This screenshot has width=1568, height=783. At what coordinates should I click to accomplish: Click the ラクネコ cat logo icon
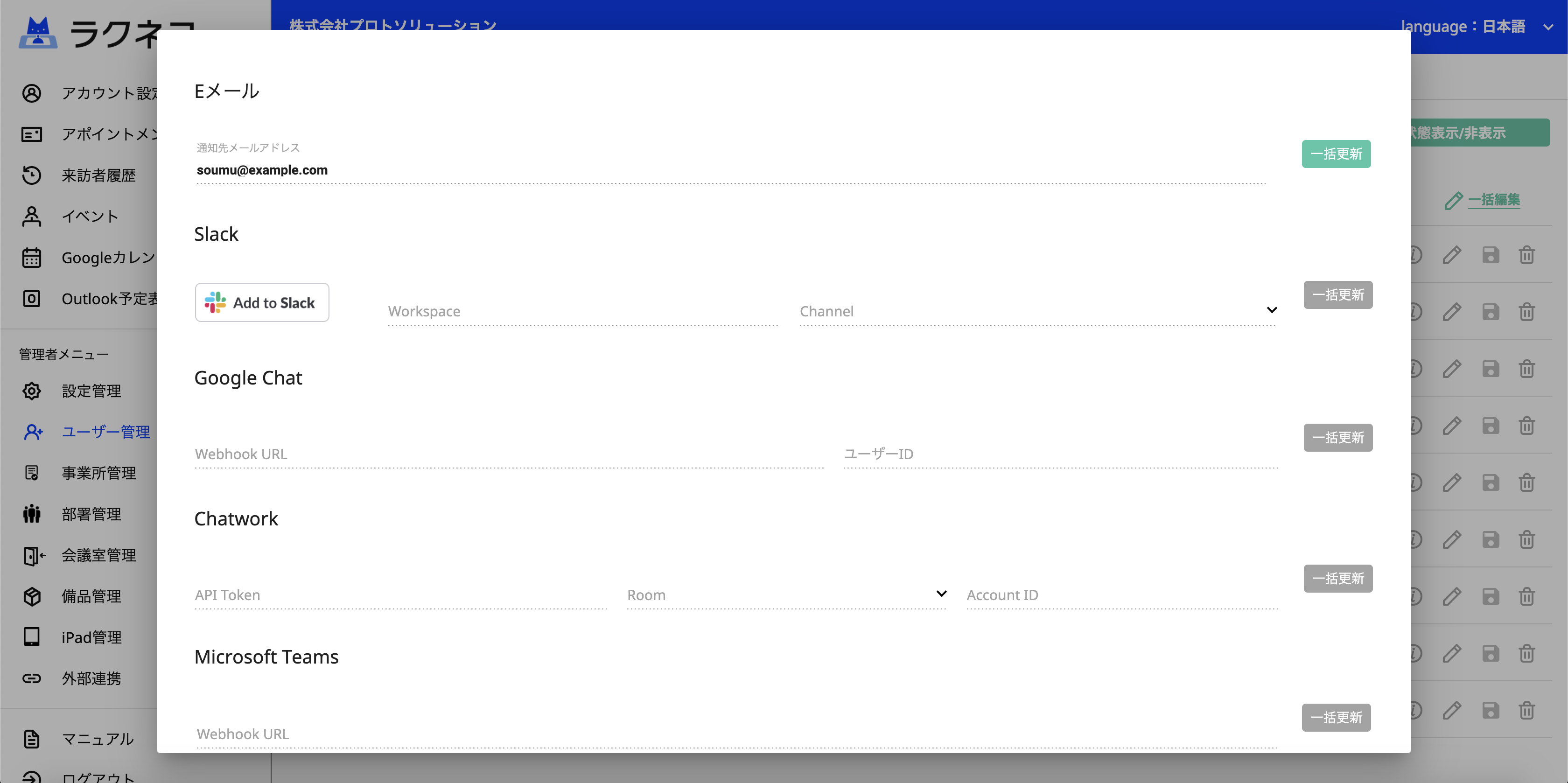[38, 32]
